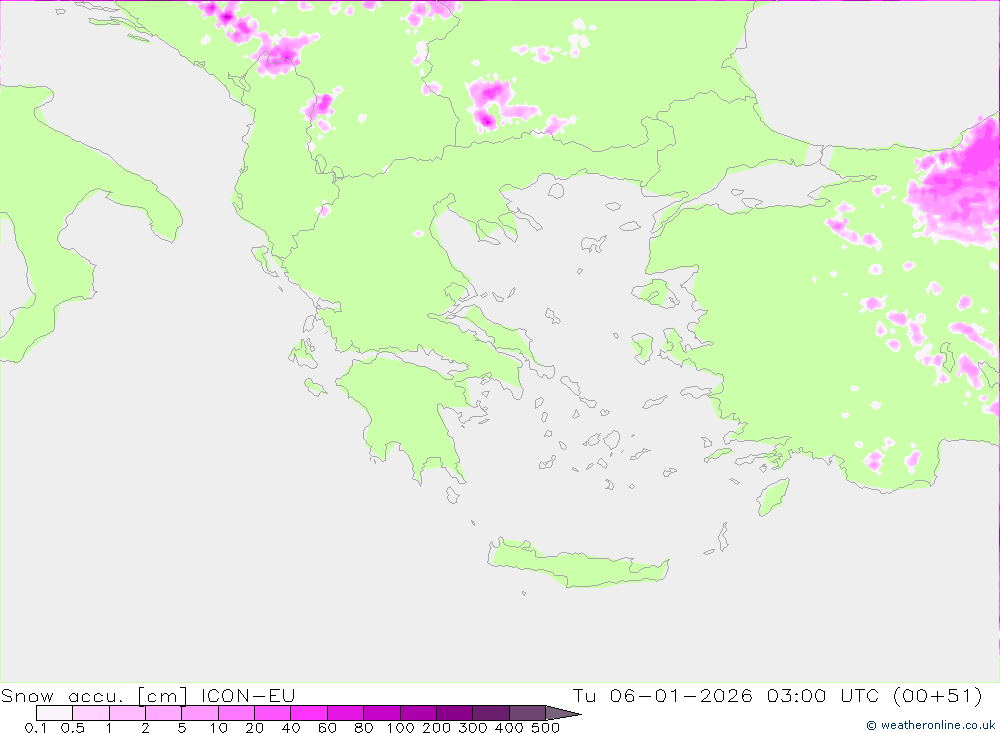The image size is (1000, 733).
Task: Pick the white 0.1–0.5 cm legend swatch
Action: pyautogui.click(x=54, y=713)
